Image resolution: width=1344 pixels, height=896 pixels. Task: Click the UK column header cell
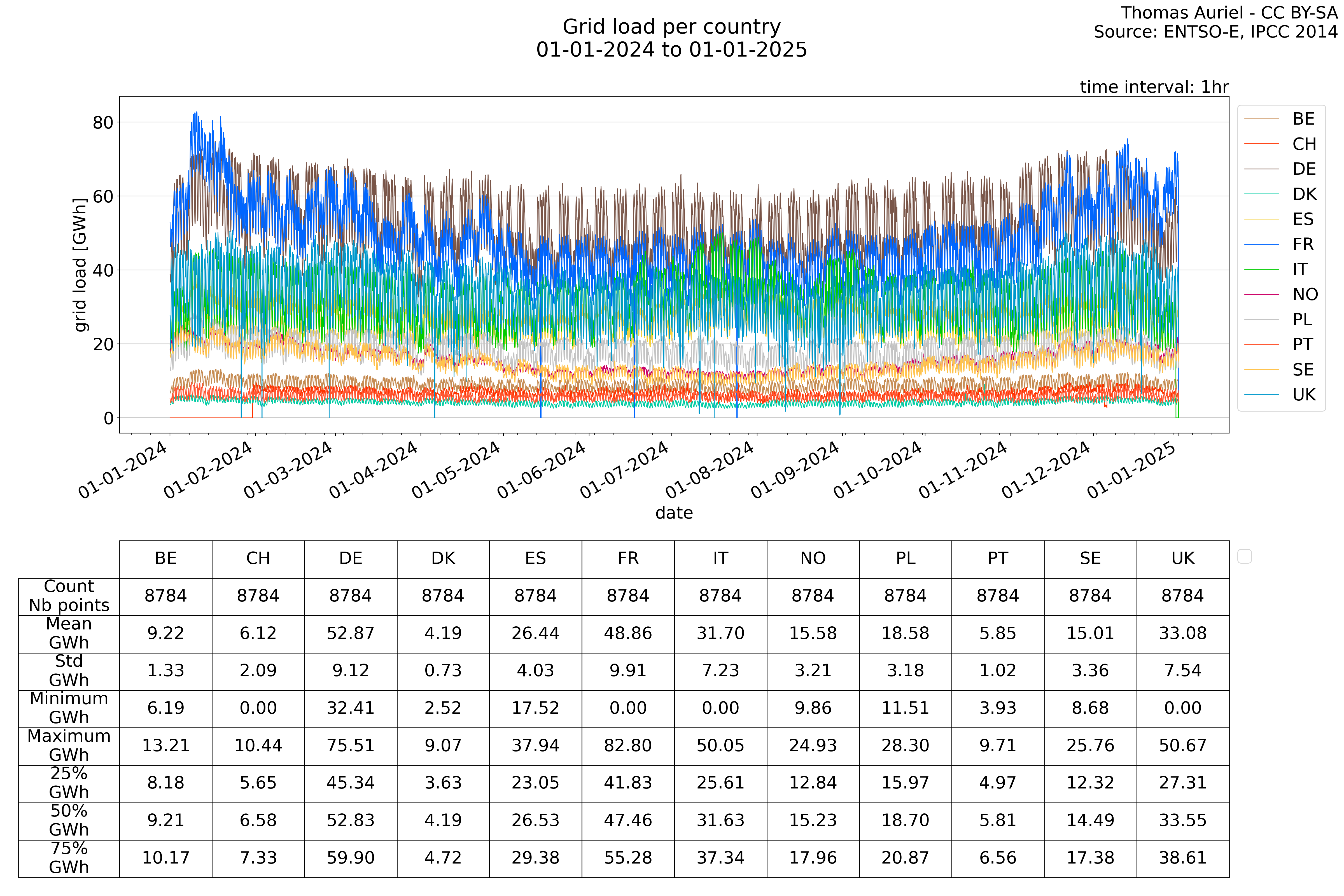tap(1182, 558)
